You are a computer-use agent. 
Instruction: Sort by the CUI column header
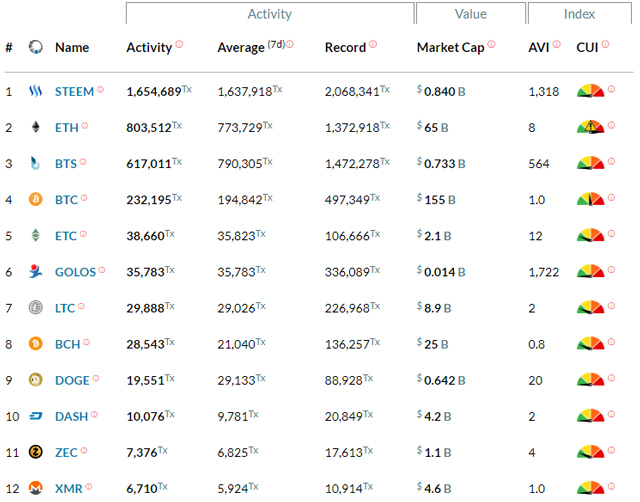pos(587,47)
